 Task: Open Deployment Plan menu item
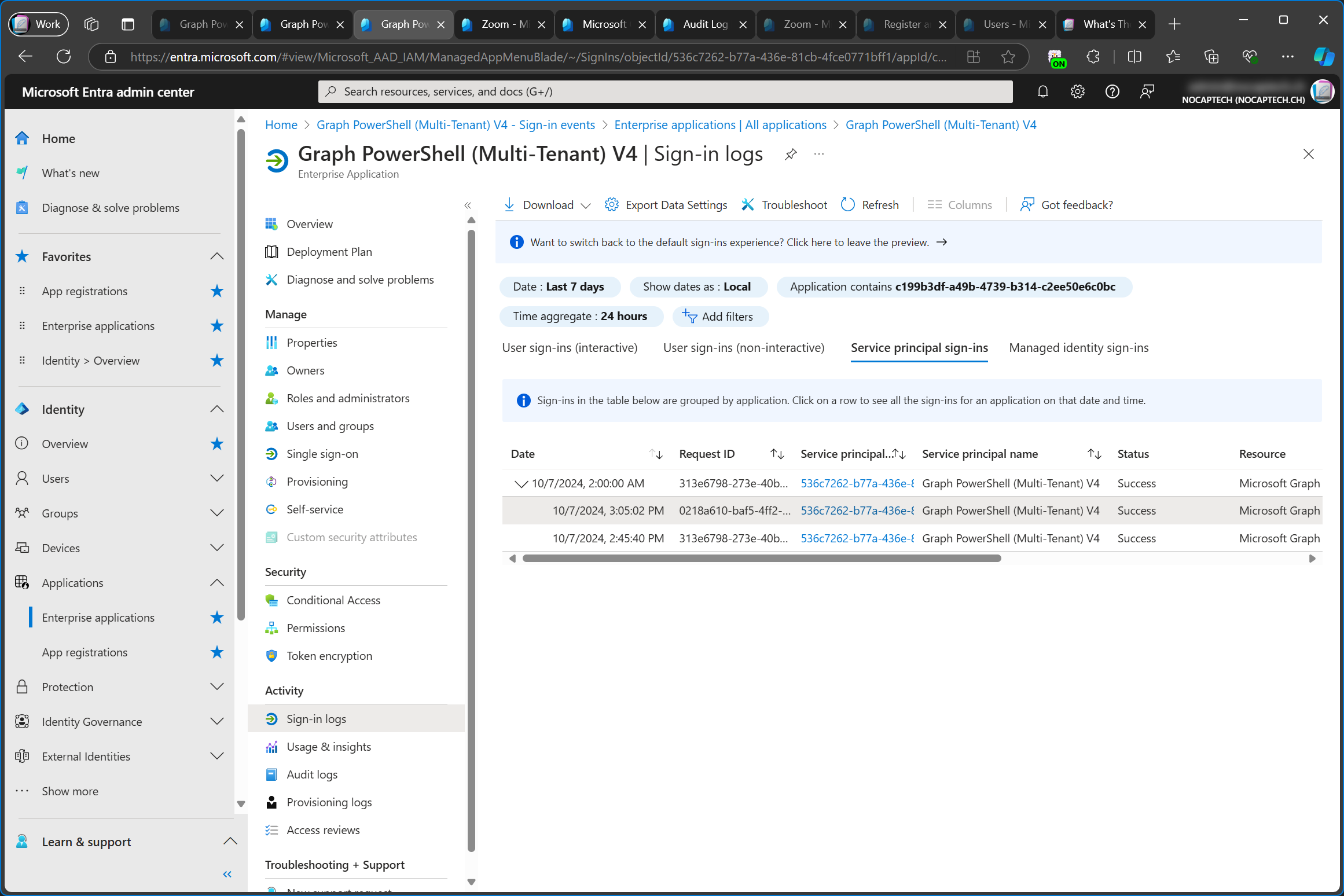[x=329, y=252]
